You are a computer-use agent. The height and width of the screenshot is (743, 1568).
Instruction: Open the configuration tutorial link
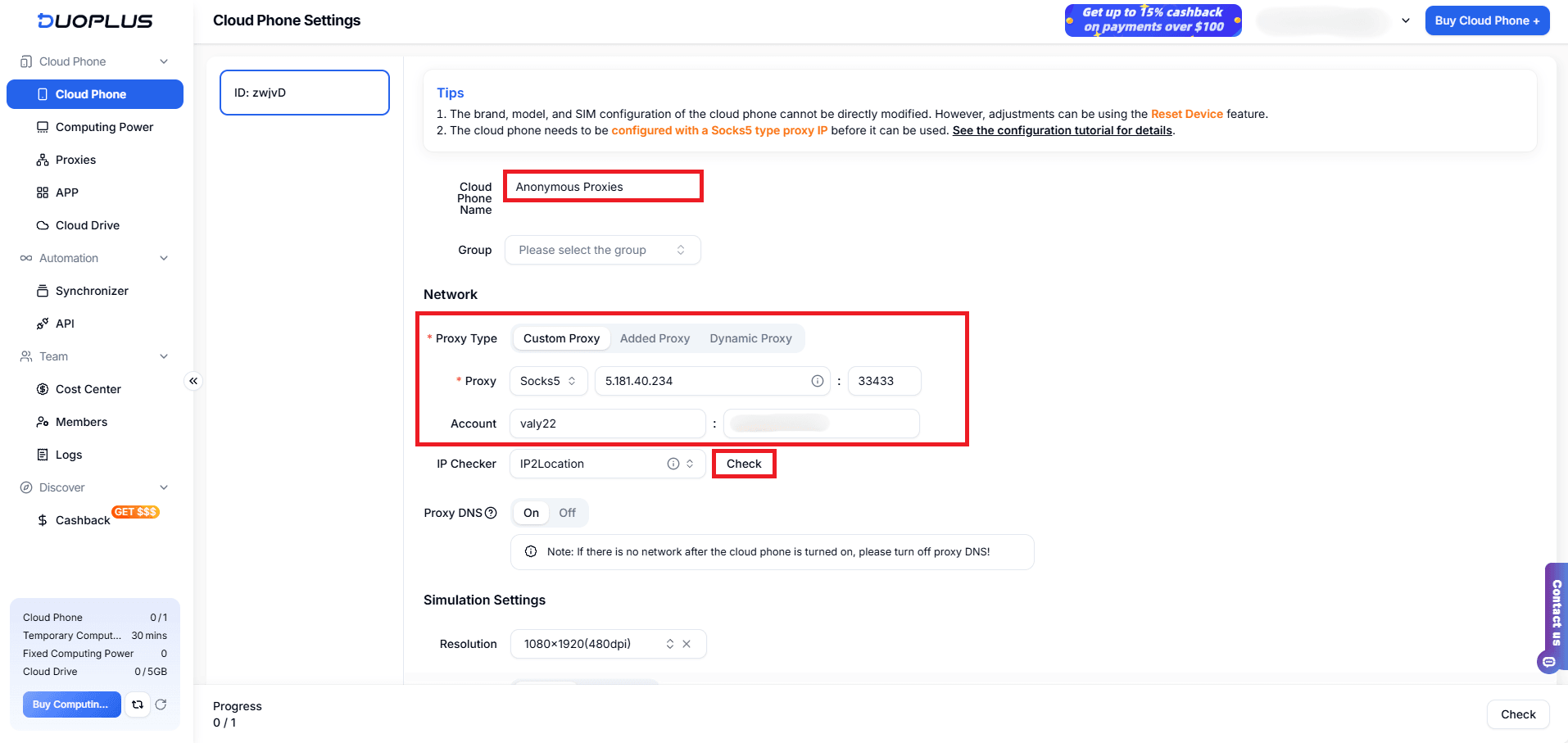(x=1061, y=130)
